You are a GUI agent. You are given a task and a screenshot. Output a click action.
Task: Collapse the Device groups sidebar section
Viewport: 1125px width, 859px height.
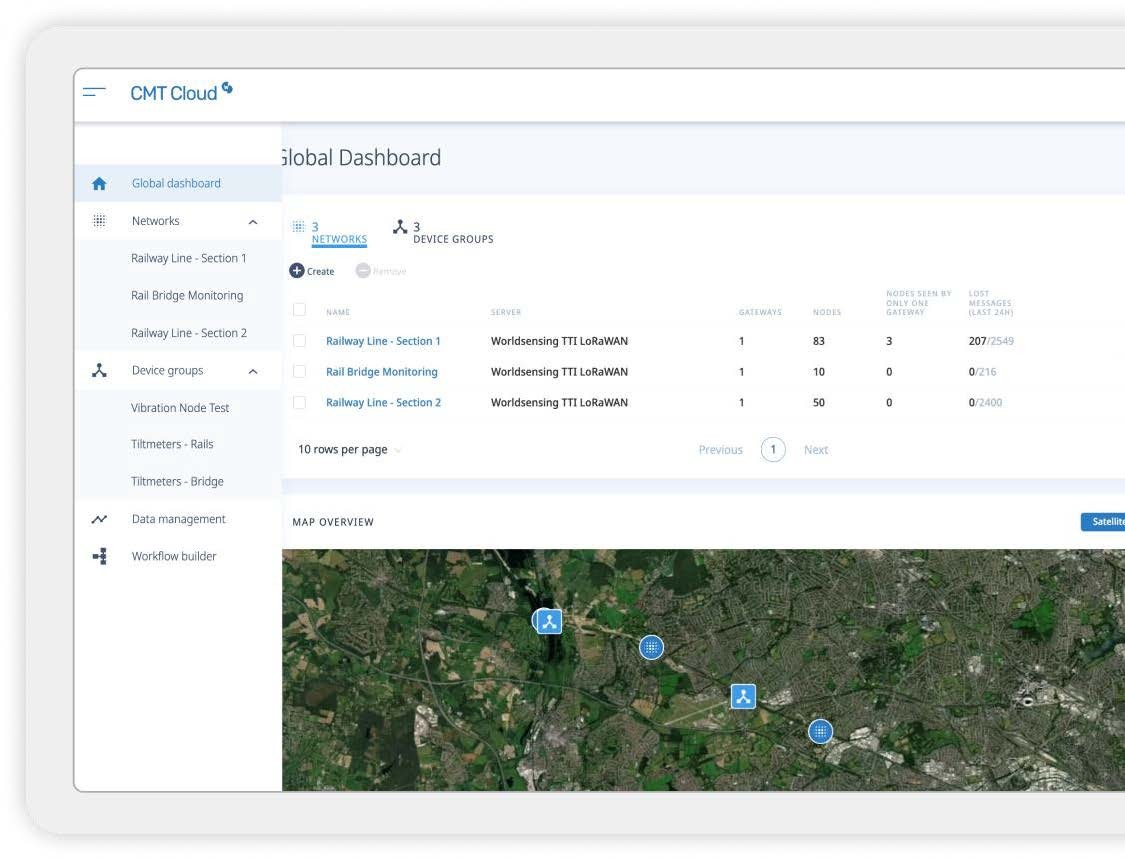pos(252,371)
